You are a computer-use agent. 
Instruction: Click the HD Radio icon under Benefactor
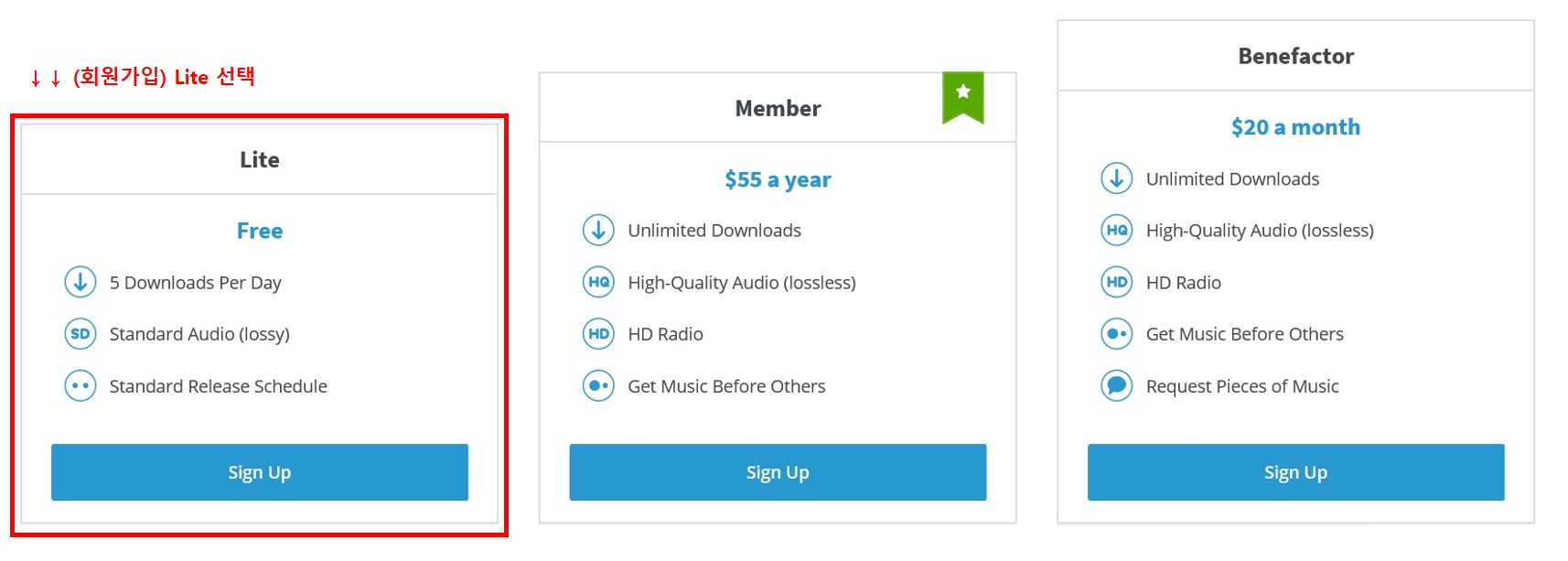click(1117, 282)
